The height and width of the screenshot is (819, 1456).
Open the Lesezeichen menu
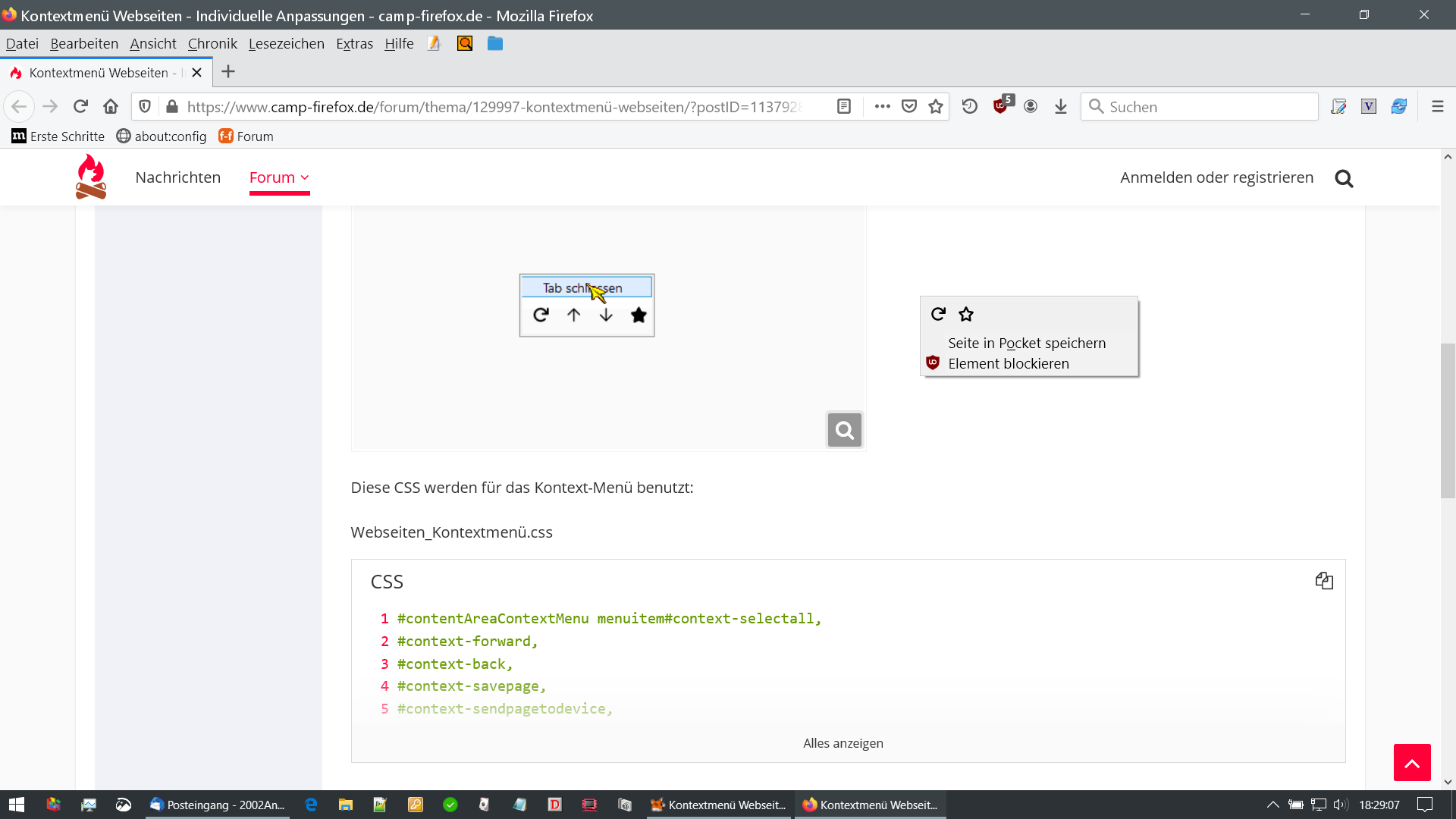[x=286, y=44]
